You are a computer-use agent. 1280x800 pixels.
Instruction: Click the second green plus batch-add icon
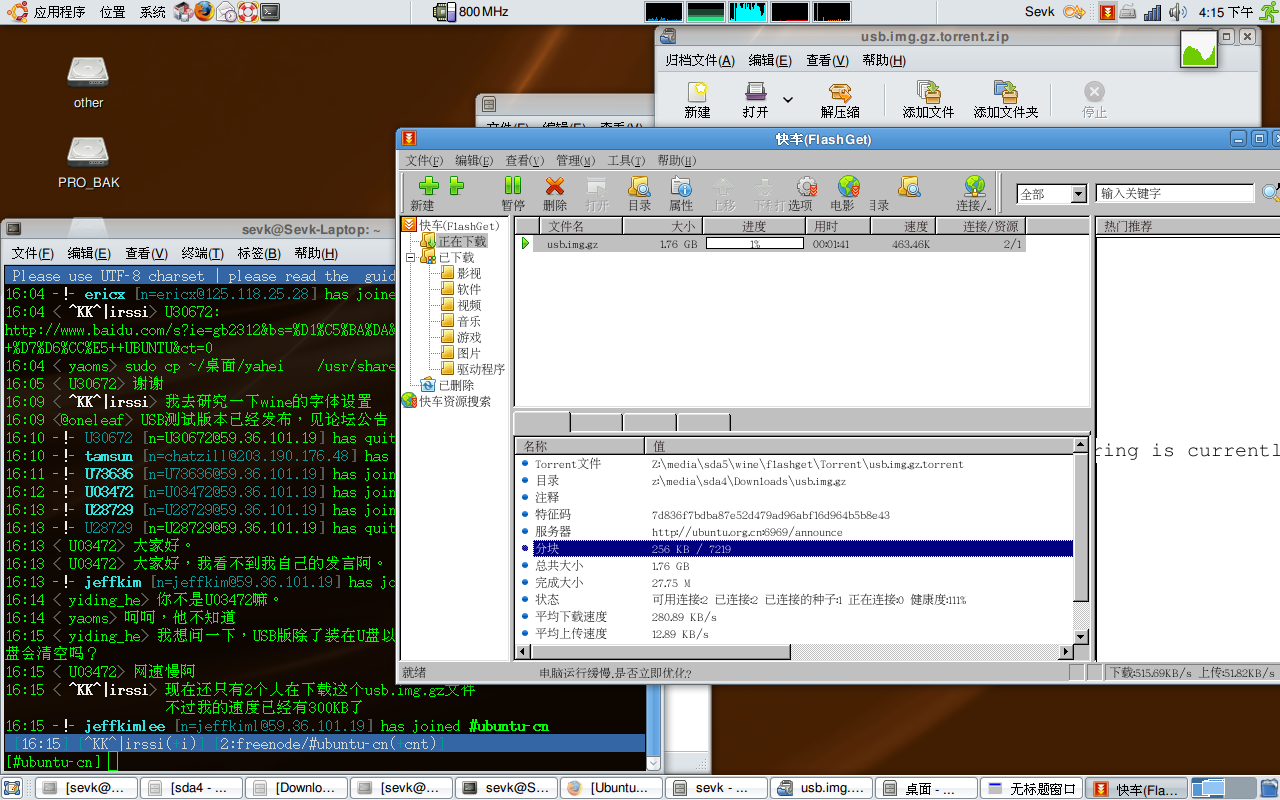456,186
